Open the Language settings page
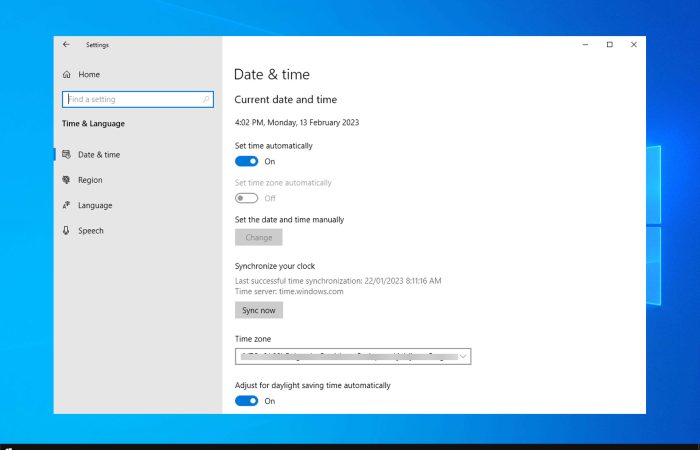The height and width of the screenshot is (450, 700). [95, 205]
